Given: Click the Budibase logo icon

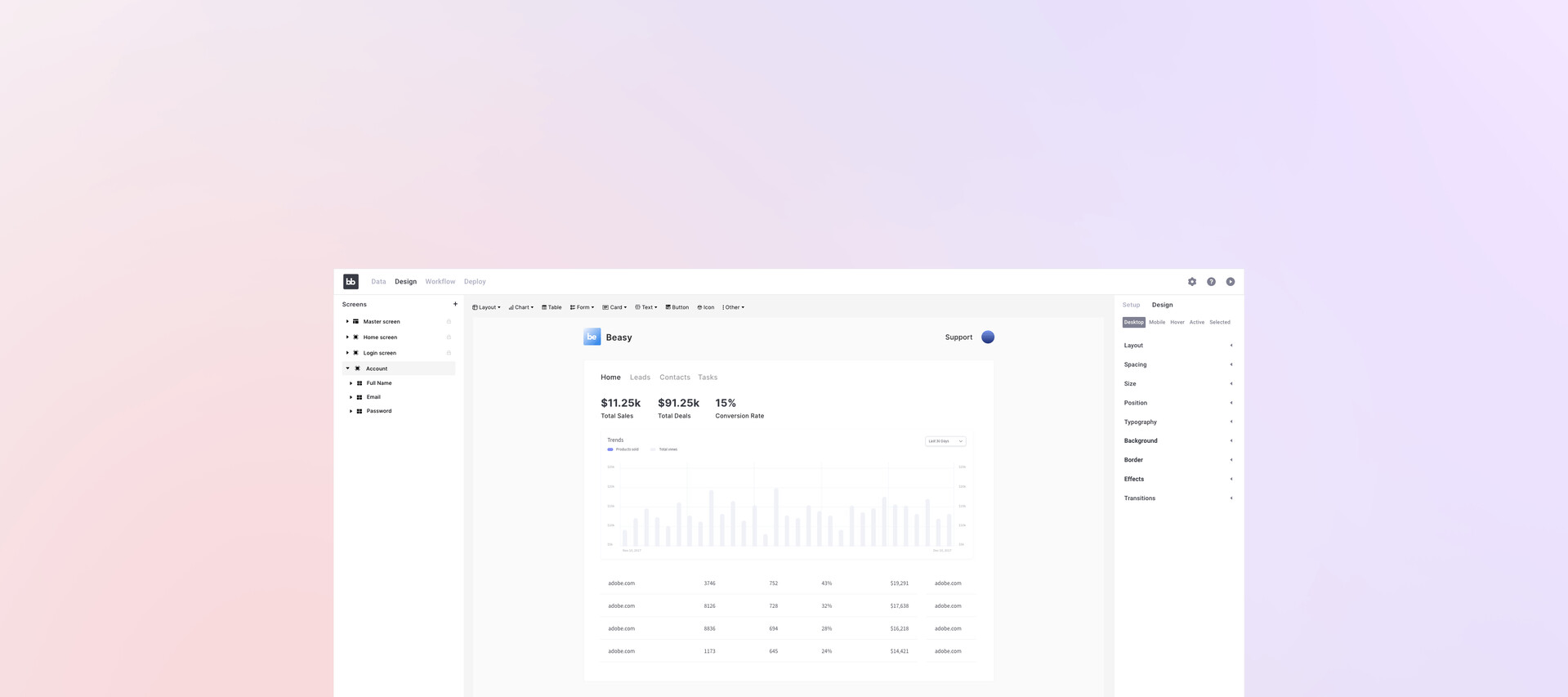Looking at the screenshot, I should click(x=351, y=281).
